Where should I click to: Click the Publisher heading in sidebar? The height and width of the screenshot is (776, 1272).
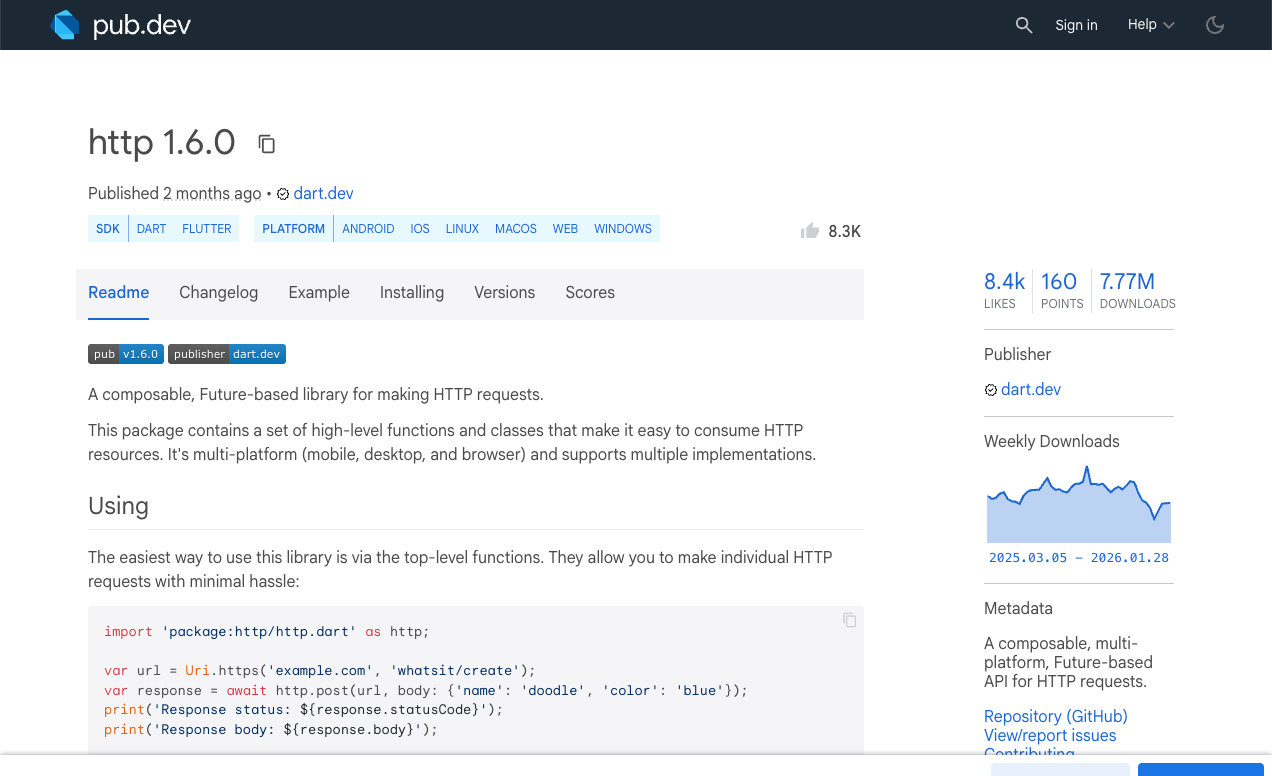(x=1018, y=354)
